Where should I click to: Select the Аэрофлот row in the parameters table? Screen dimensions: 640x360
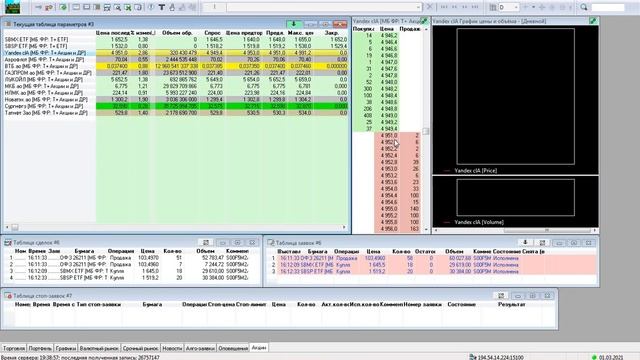click(x=176, y=59)
